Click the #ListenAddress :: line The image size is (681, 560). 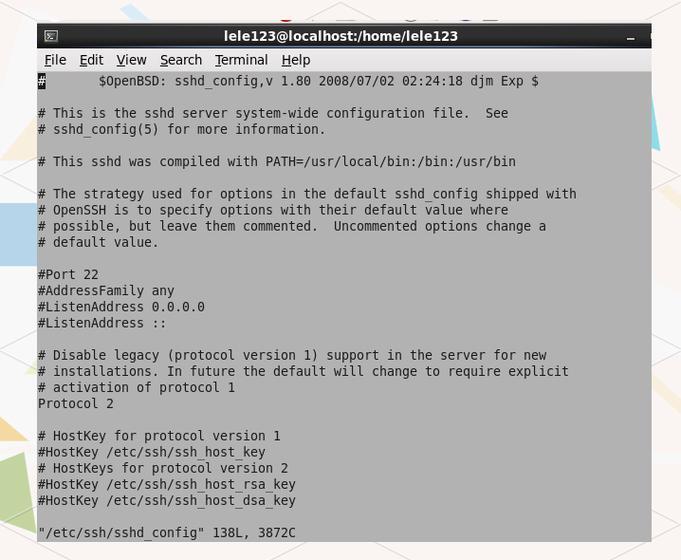tap(102, 323)
